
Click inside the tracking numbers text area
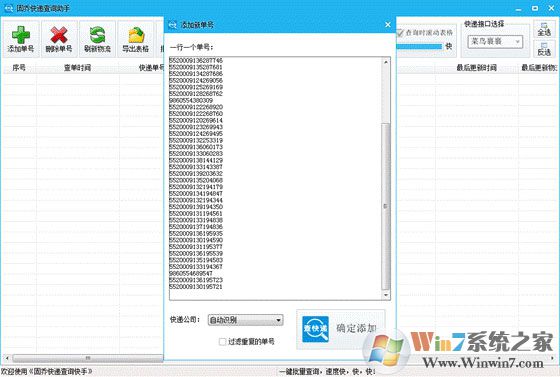tap(275, 178)
